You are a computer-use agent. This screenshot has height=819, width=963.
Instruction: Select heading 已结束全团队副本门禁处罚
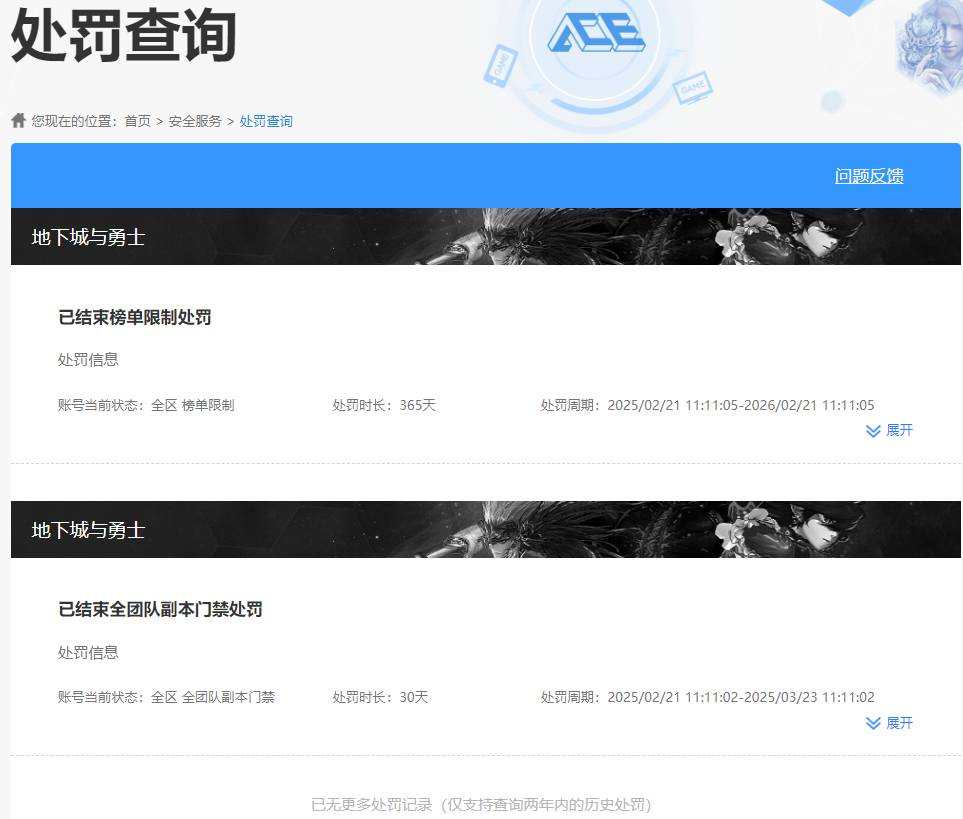[160, 609]
